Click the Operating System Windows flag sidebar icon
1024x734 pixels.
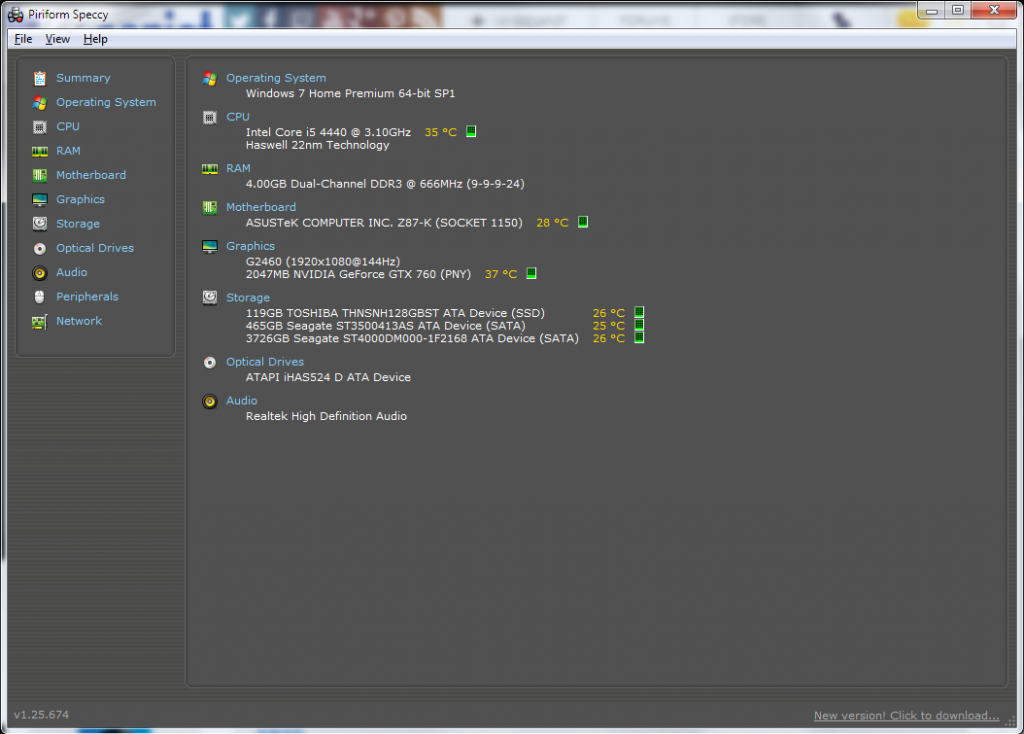(40, 103)
